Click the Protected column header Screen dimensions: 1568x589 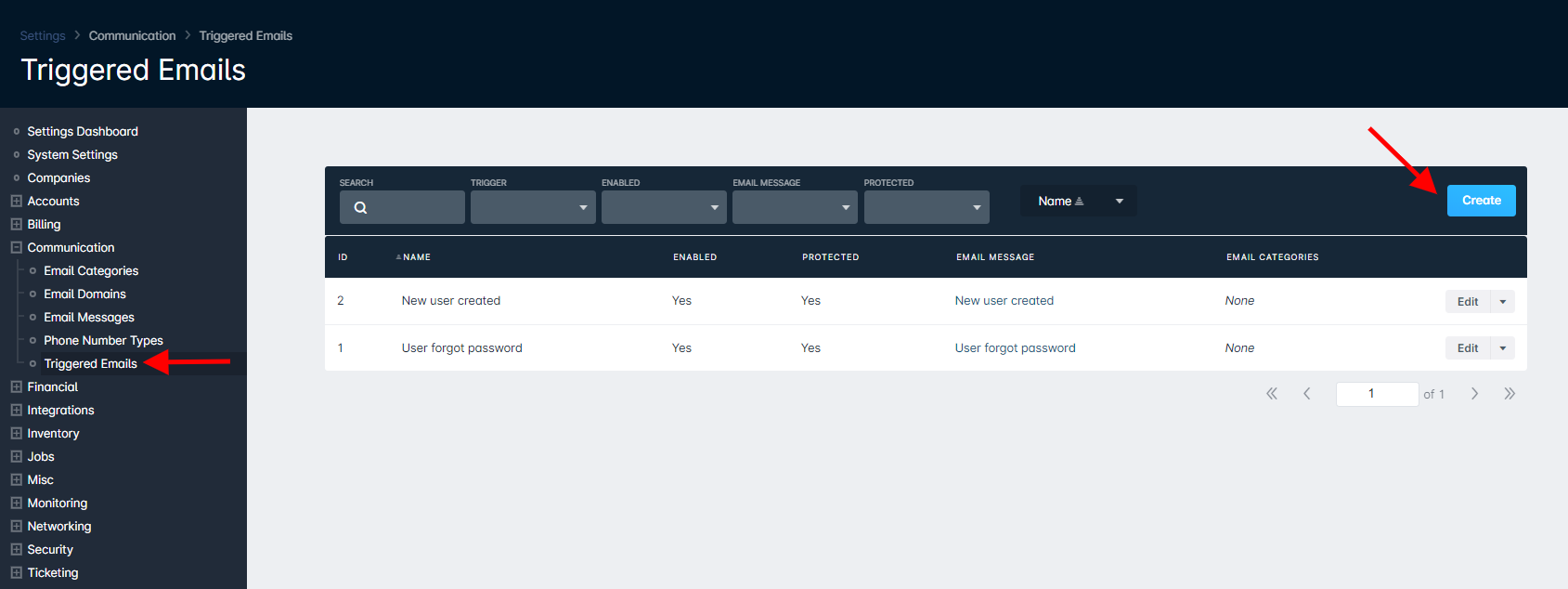(x=831, y=257)
